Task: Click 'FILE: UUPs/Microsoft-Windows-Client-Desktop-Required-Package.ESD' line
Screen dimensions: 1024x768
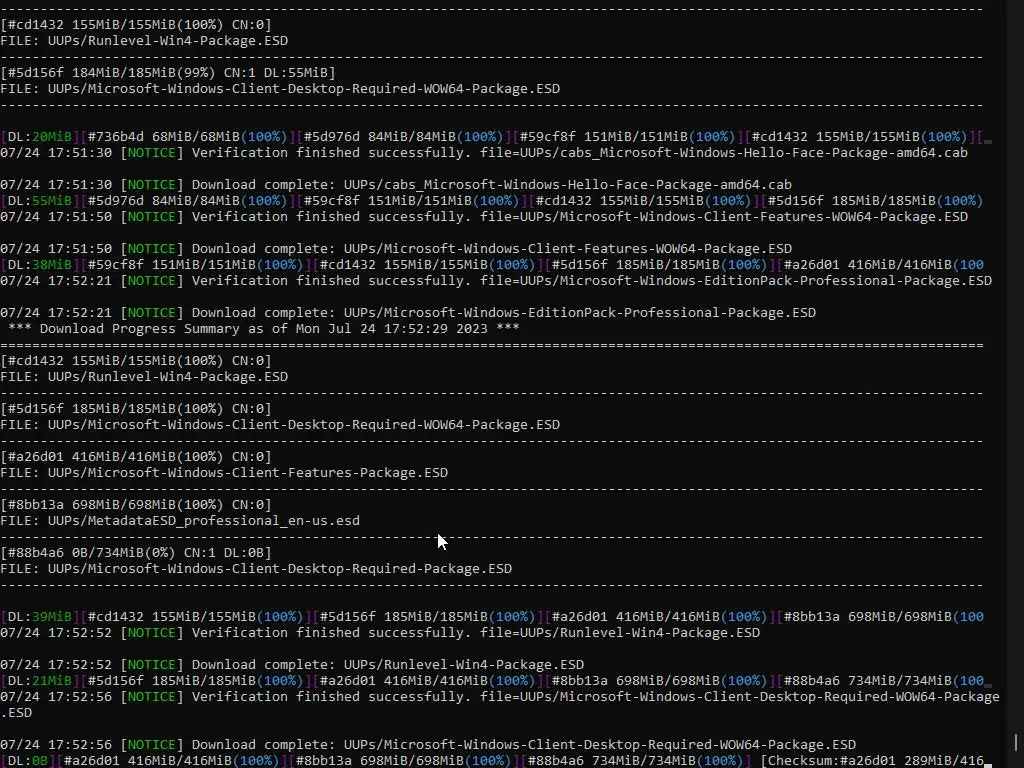Action: (x=256, y=569)
